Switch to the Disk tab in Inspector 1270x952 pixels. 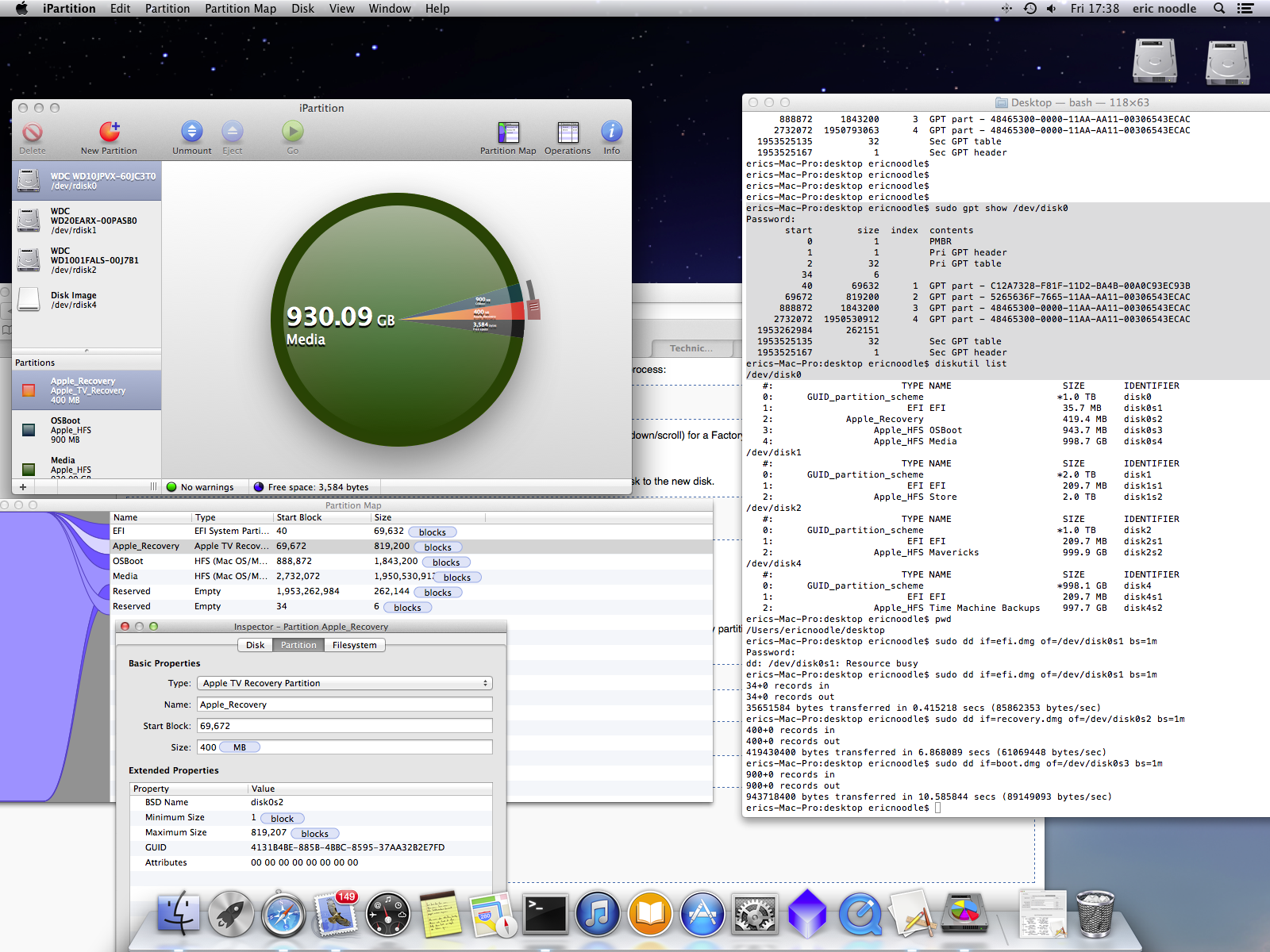256,645
